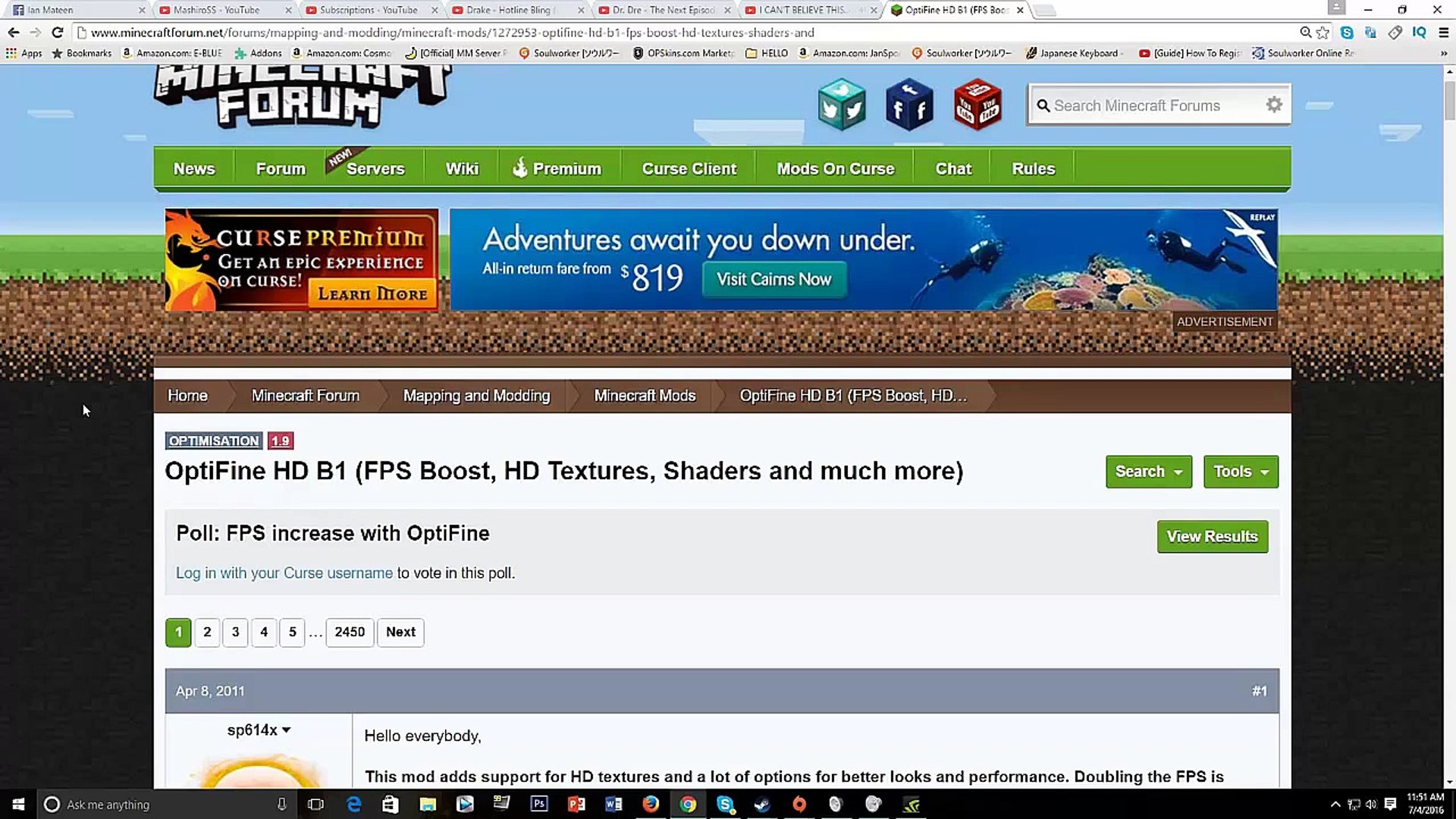Open the Premium menu item
The width and height of the screenshot is (1456, 819).
click(558, 168)
